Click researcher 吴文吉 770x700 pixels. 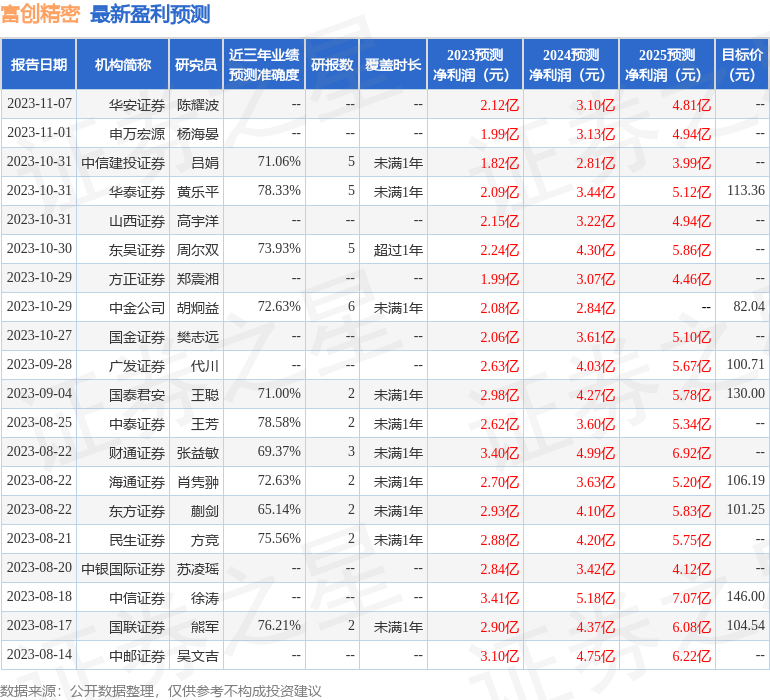point(198,655)
